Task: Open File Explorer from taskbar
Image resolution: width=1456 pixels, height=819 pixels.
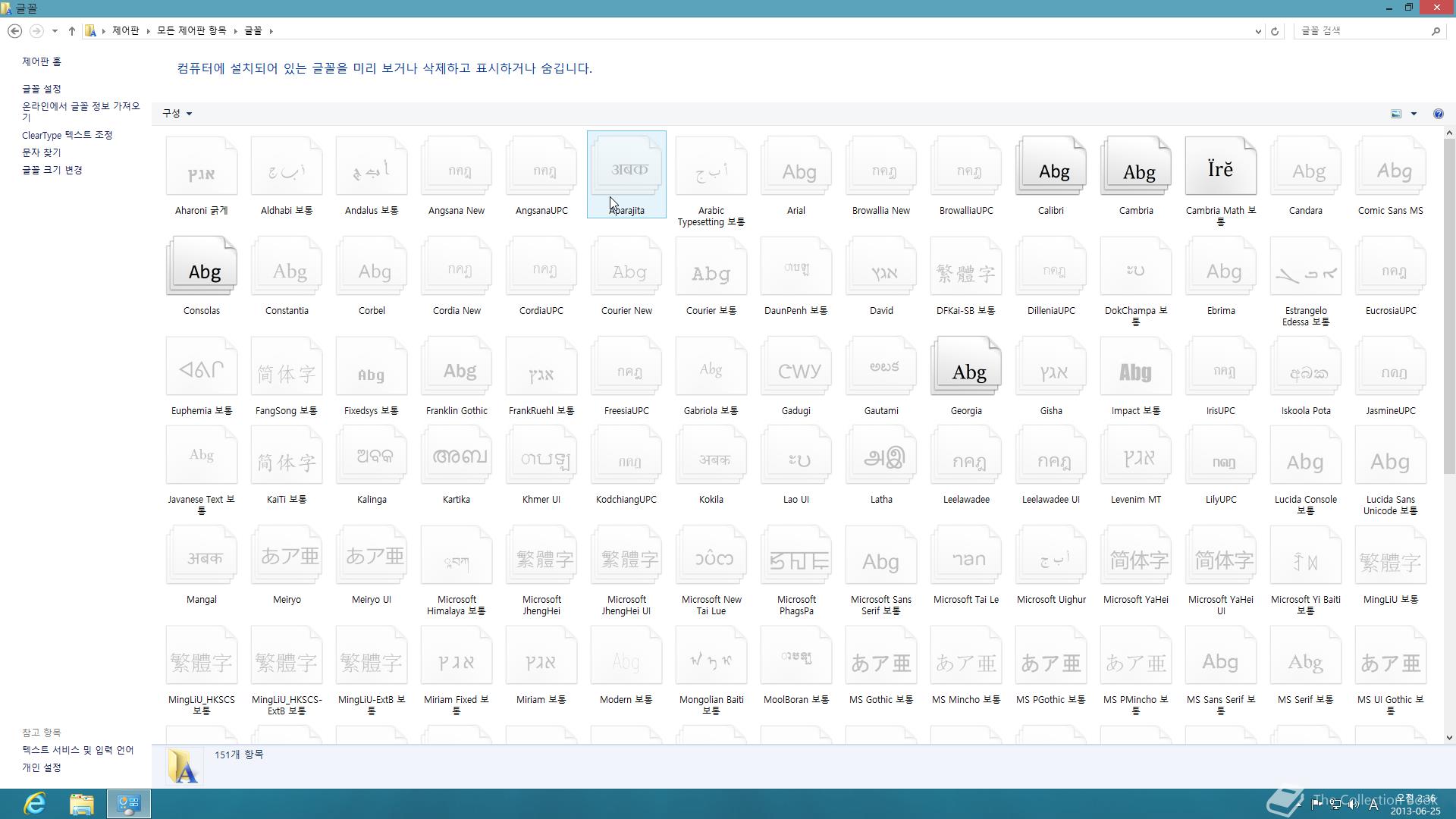Action: click(82, 804)
